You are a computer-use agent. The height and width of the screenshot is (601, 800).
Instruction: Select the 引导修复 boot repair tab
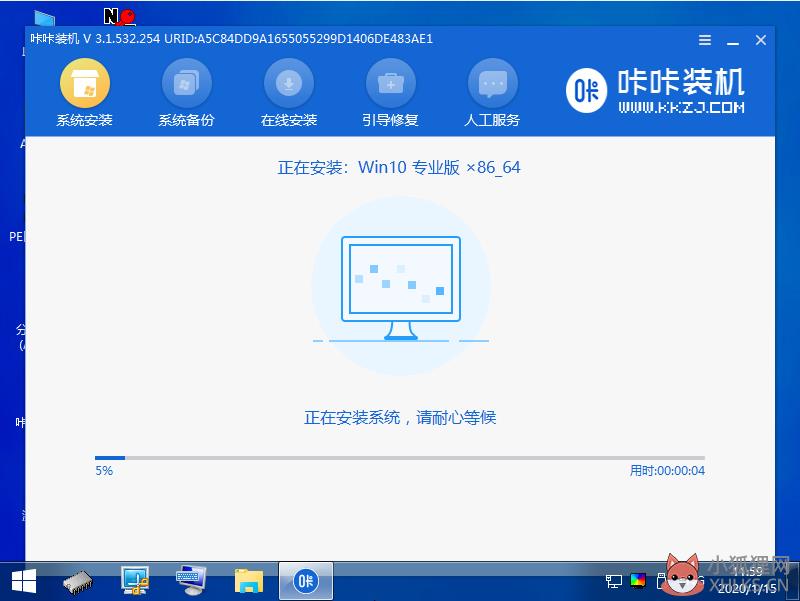[x=390, y=93]
